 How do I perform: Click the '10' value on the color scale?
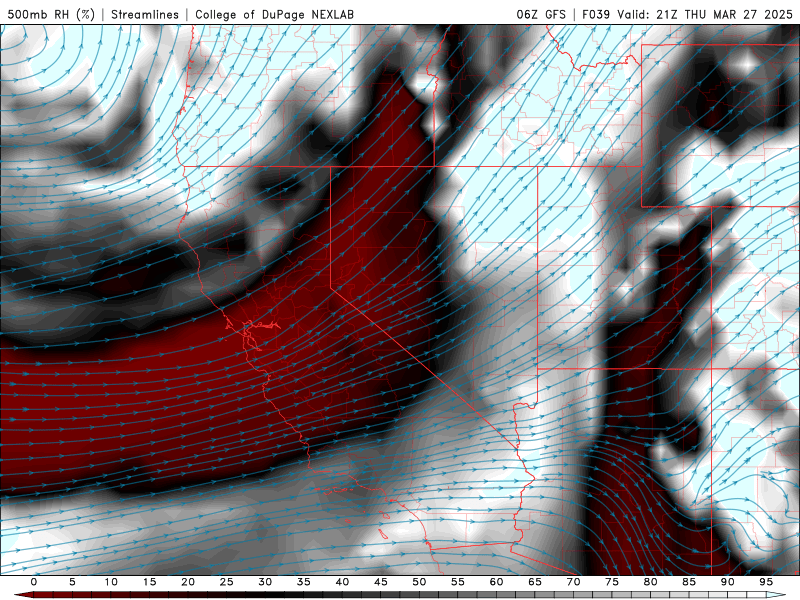click(111, 582)
